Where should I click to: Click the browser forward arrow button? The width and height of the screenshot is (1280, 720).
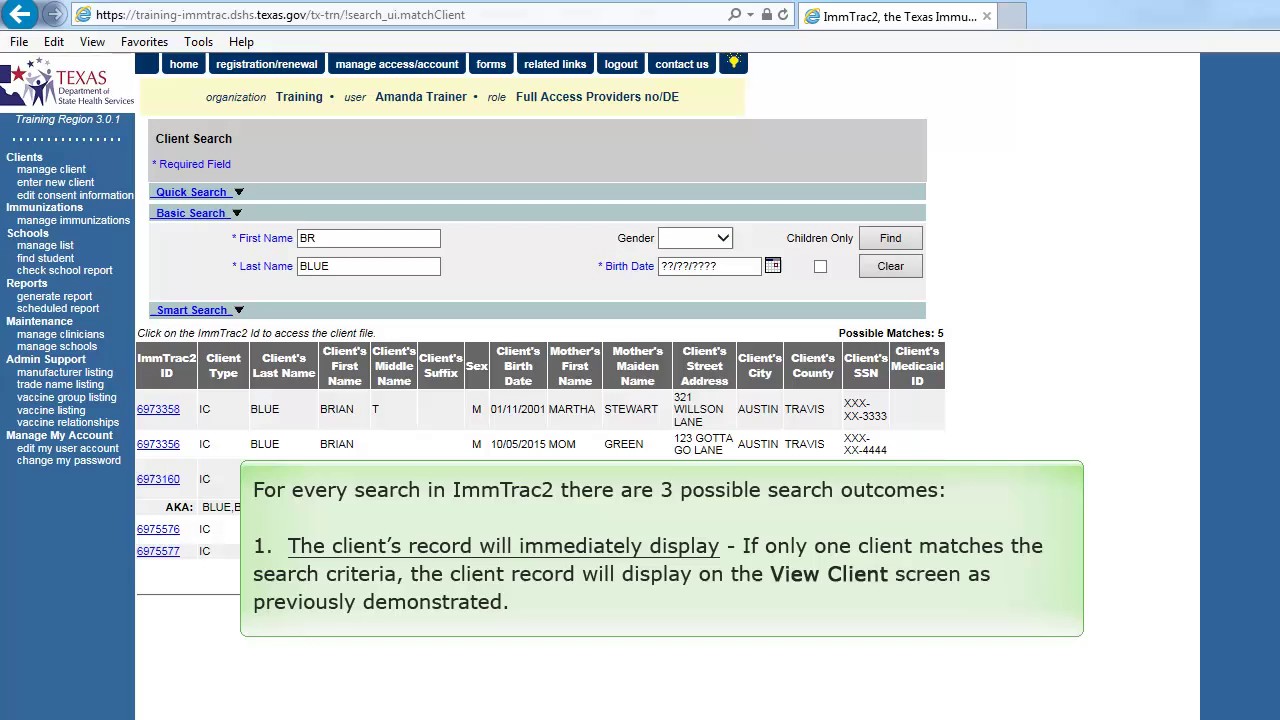(54, 14)
